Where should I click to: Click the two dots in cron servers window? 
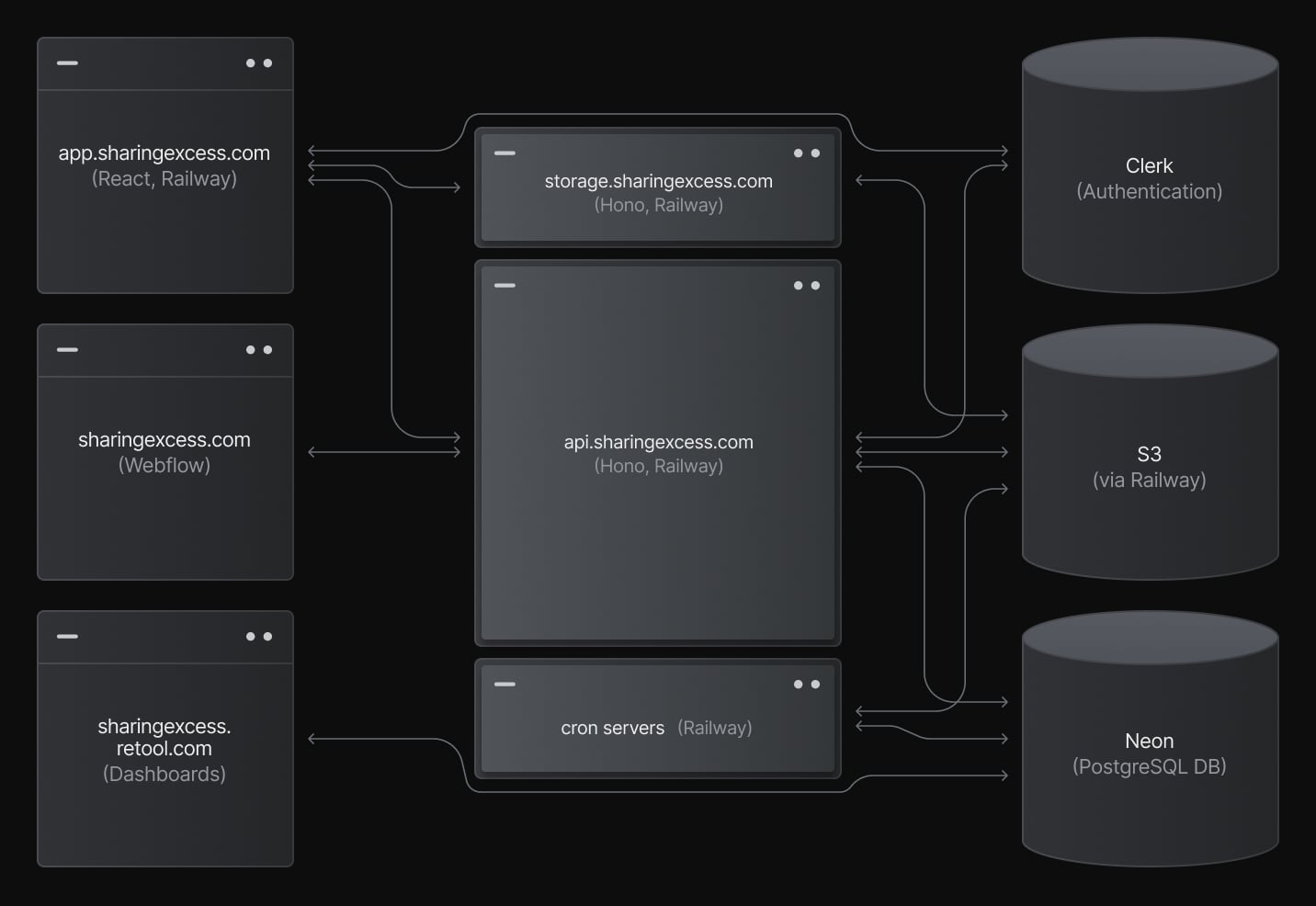point(807,685)
